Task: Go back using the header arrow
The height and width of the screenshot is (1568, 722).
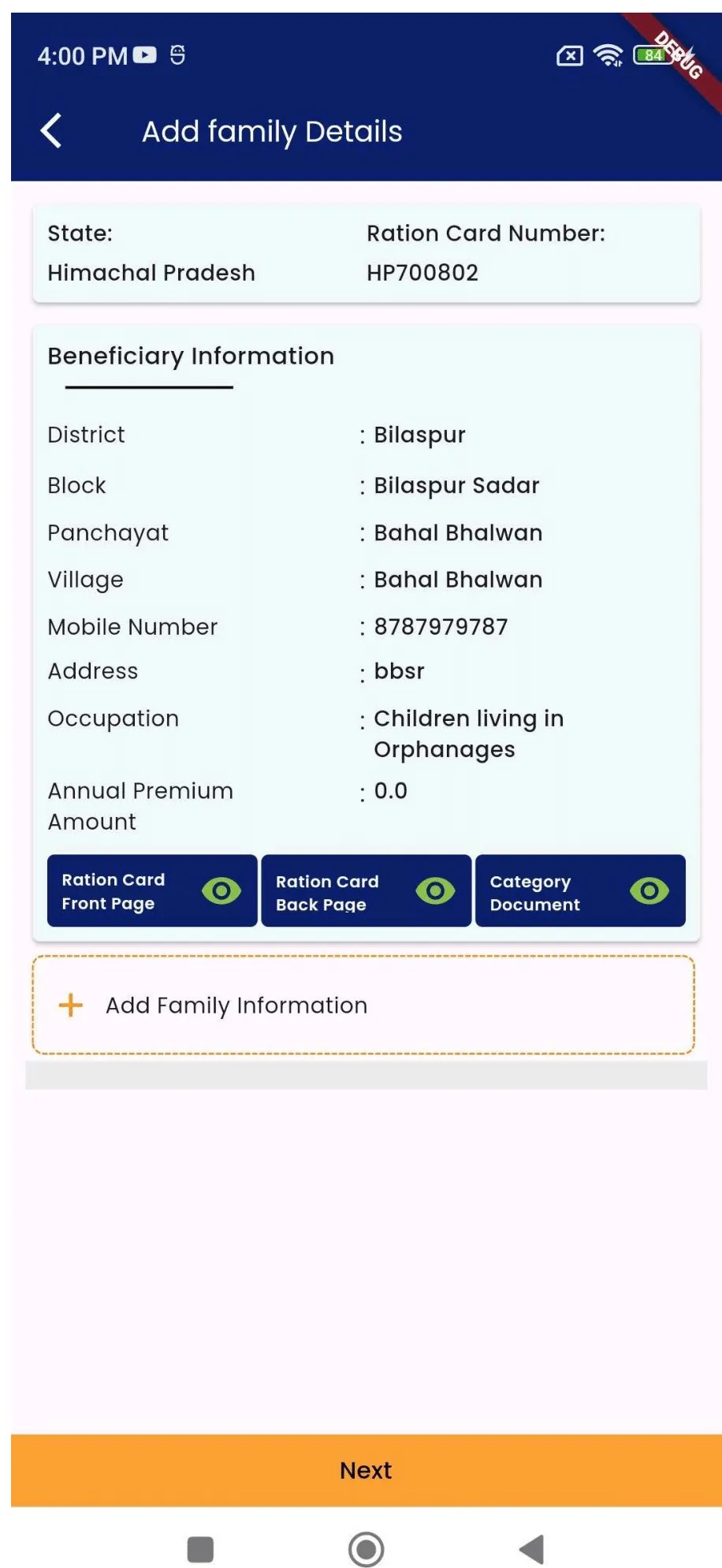Action: click(x=51, y=131)
